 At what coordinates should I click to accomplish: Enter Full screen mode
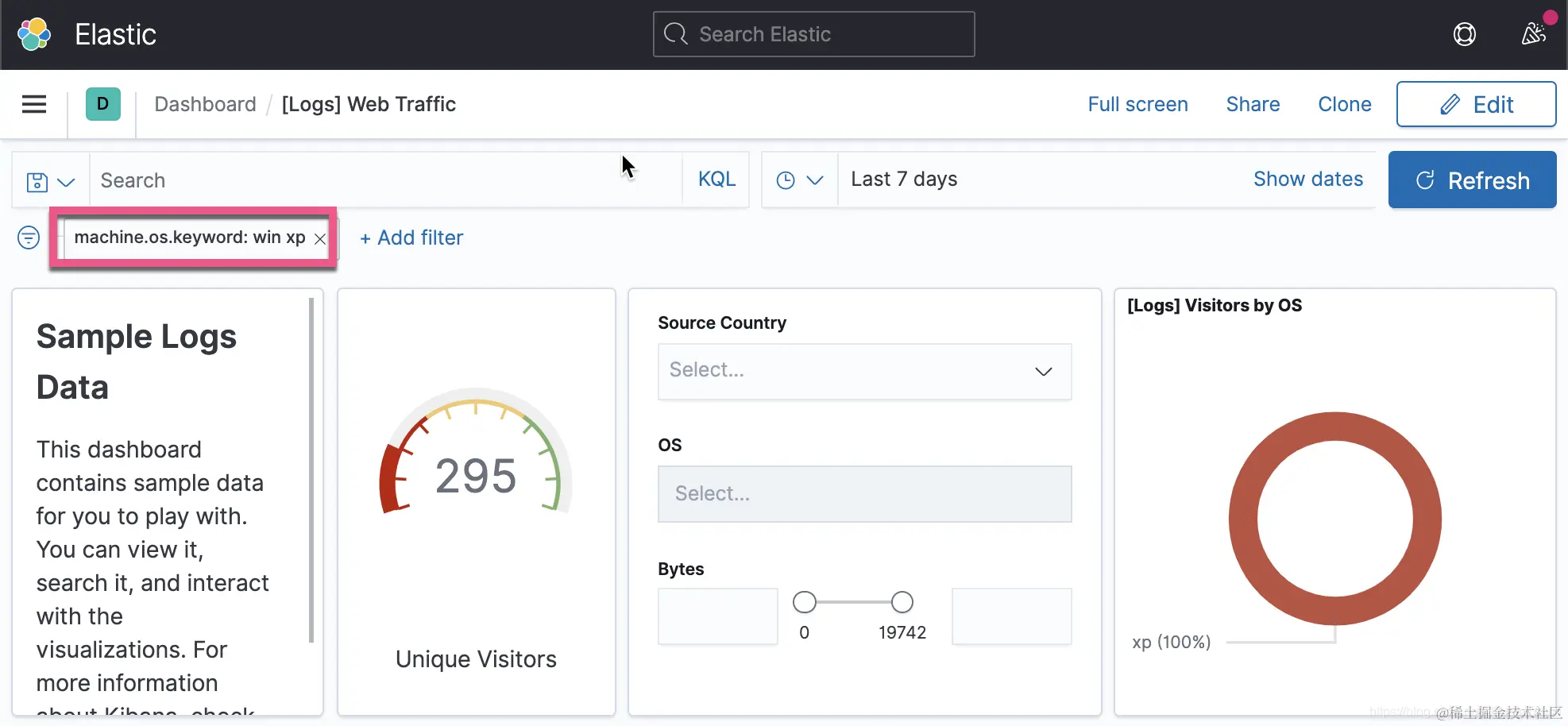click(1137, 104)
